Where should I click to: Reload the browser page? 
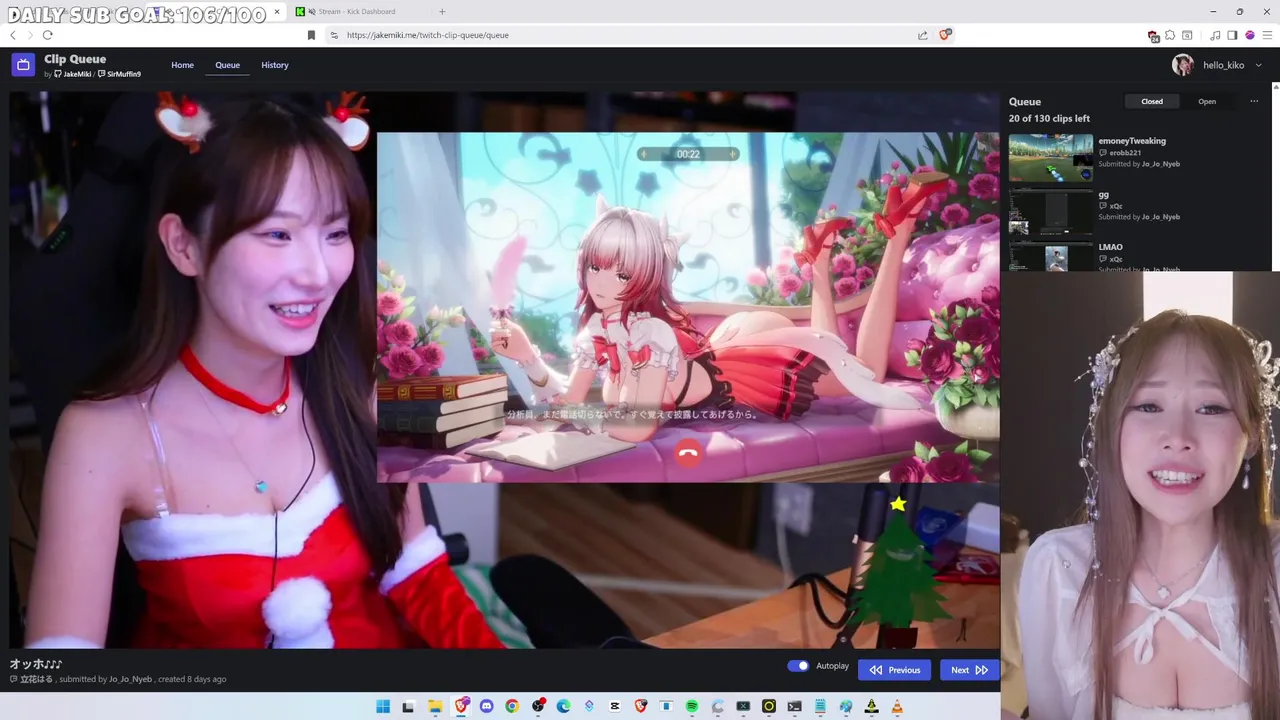tap(47, 35)
